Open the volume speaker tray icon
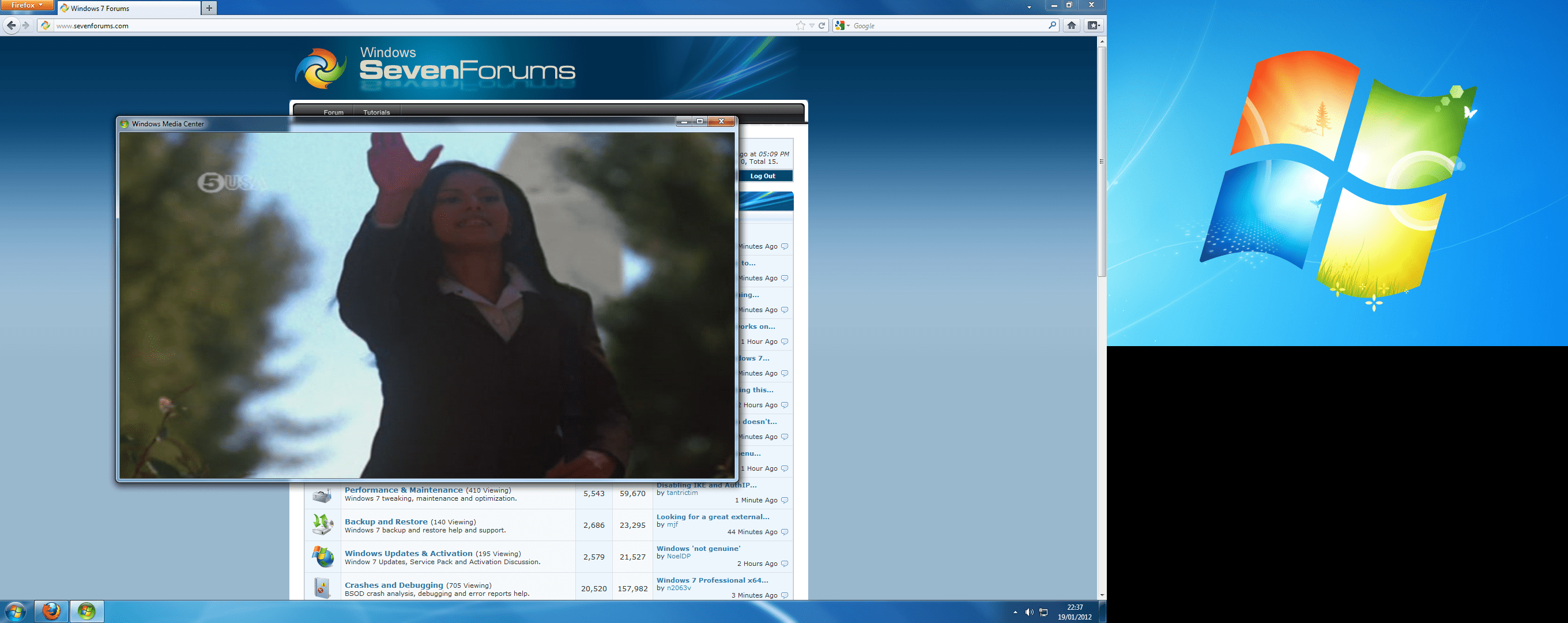The width and height of the screenshot is (1568, 623). click(x=1028, y=612)
